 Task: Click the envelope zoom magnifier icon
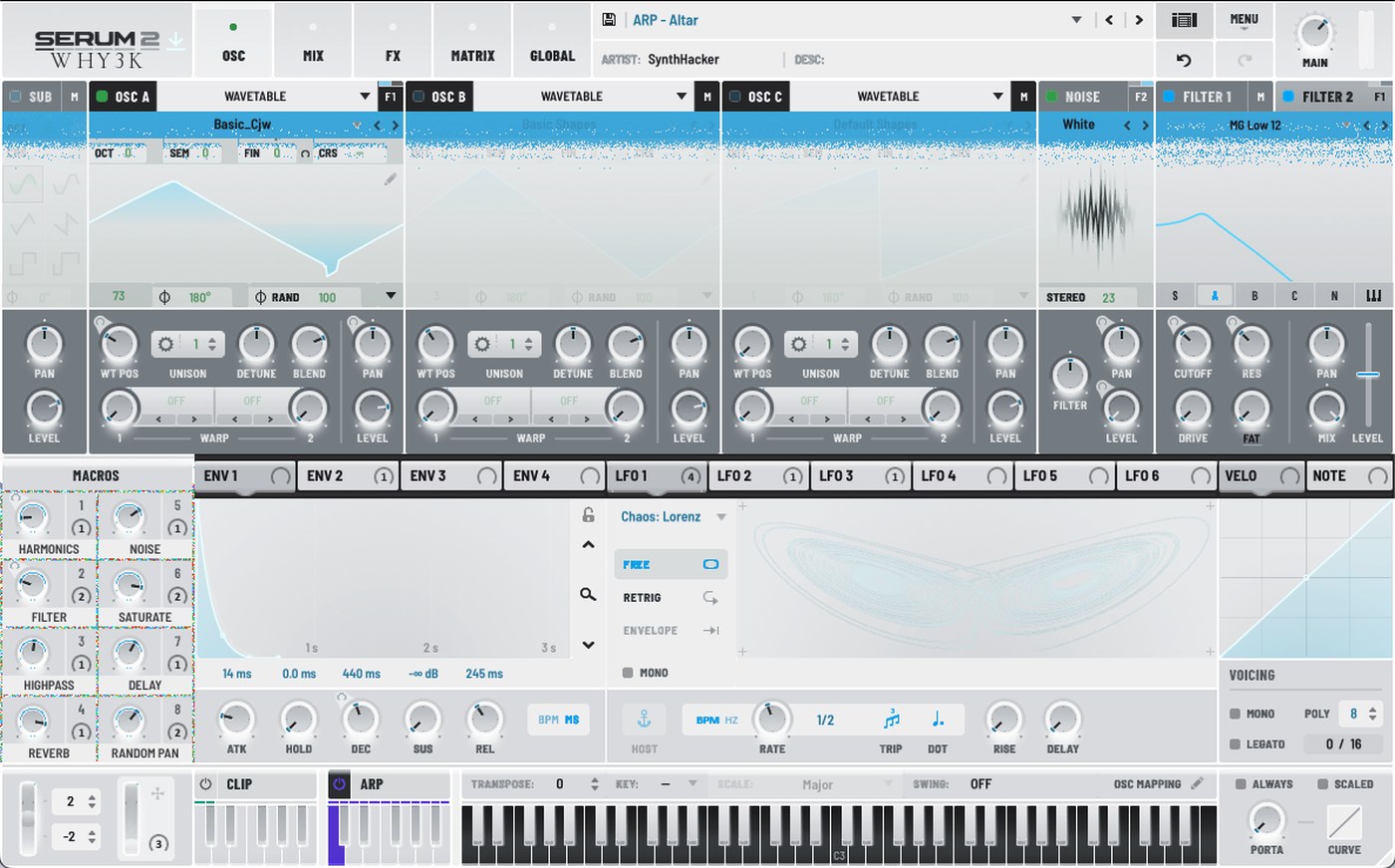click(588, 594)
